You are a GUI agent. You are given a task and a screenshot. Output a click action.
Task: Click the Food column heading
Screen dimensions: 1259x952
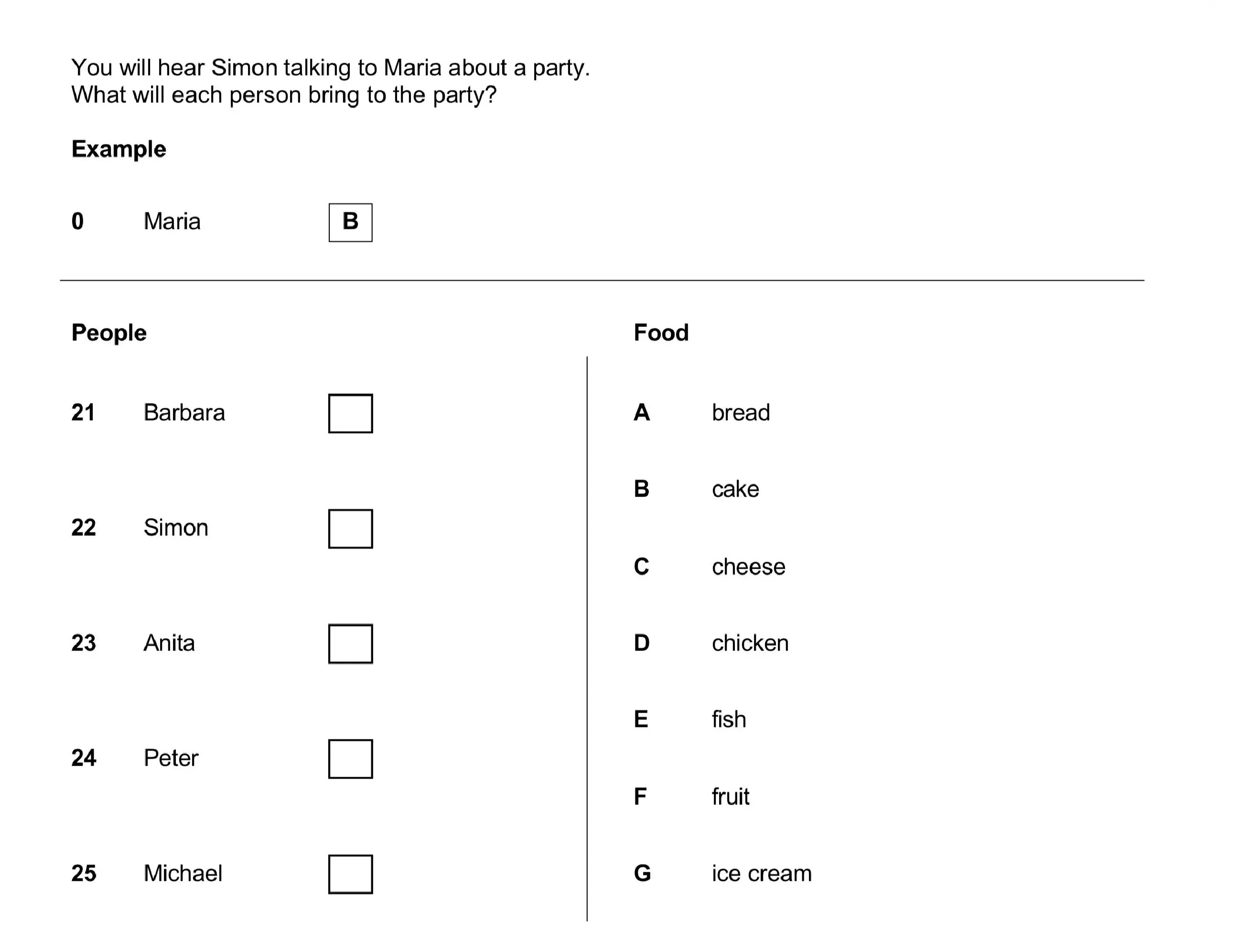(x=661, y=333)
